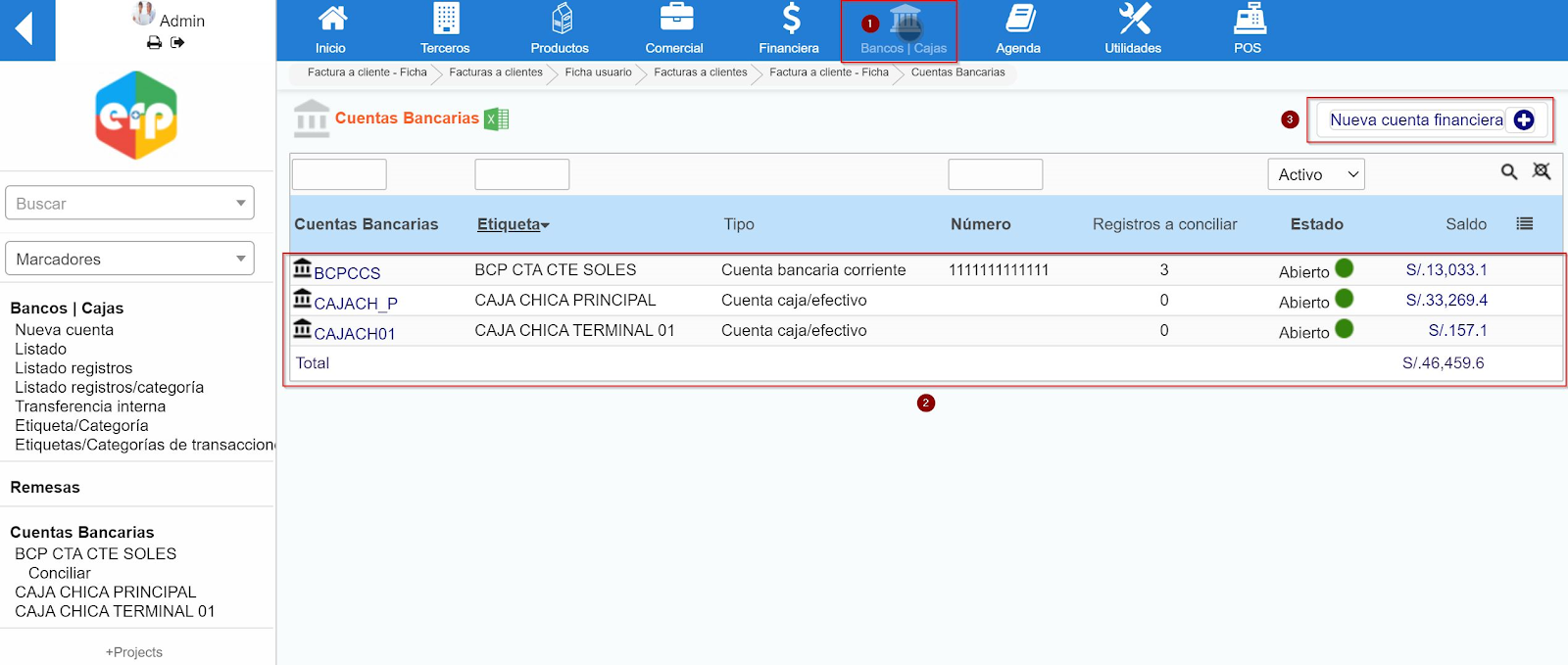Open 'Listado registros/categoría' in sidebar
This screenshot has height=665, width=1568.
[110, 387]
